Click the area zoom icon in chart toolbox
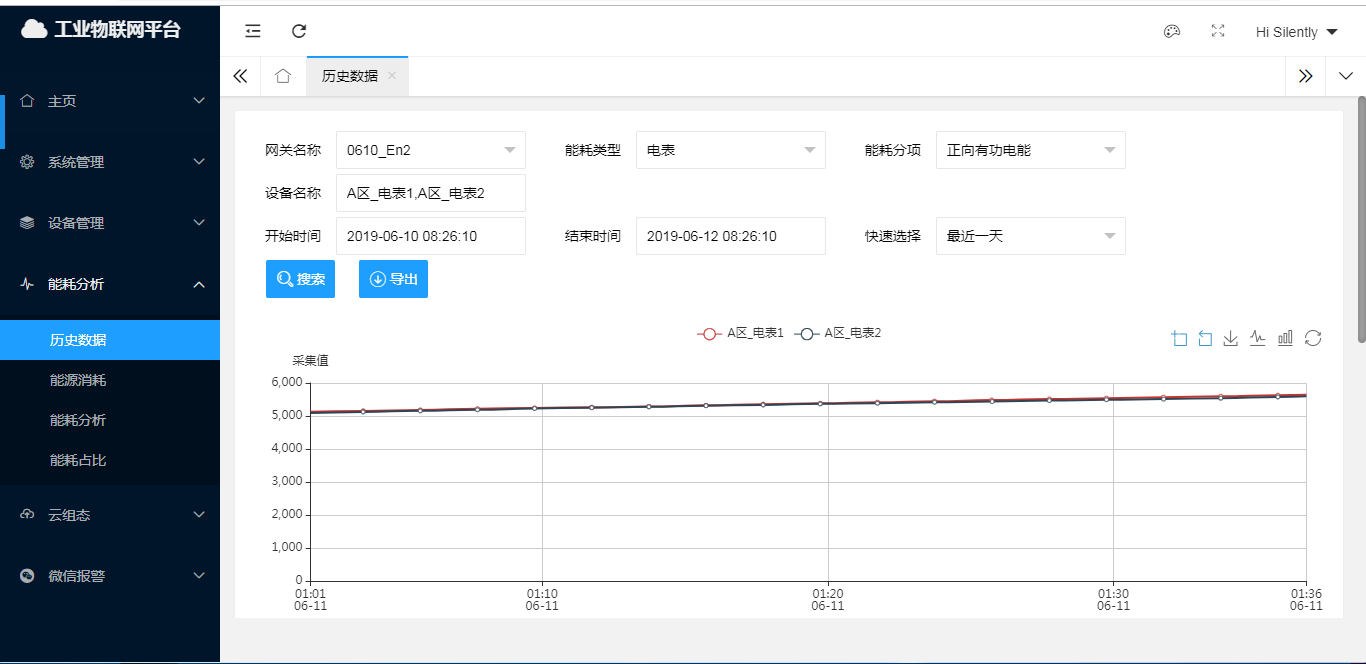Screen dimensions: 1366x664 1179,339
